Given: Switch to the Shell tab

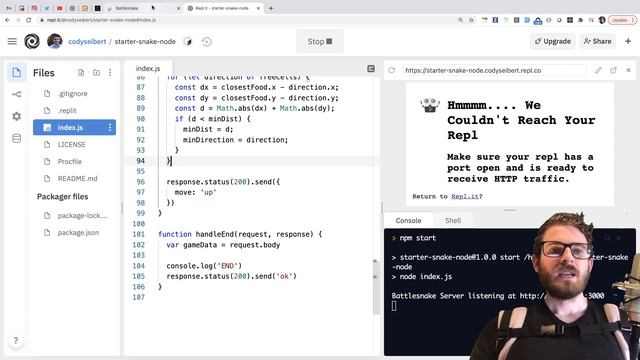Looking at the screenshot, I should (453, 220).
